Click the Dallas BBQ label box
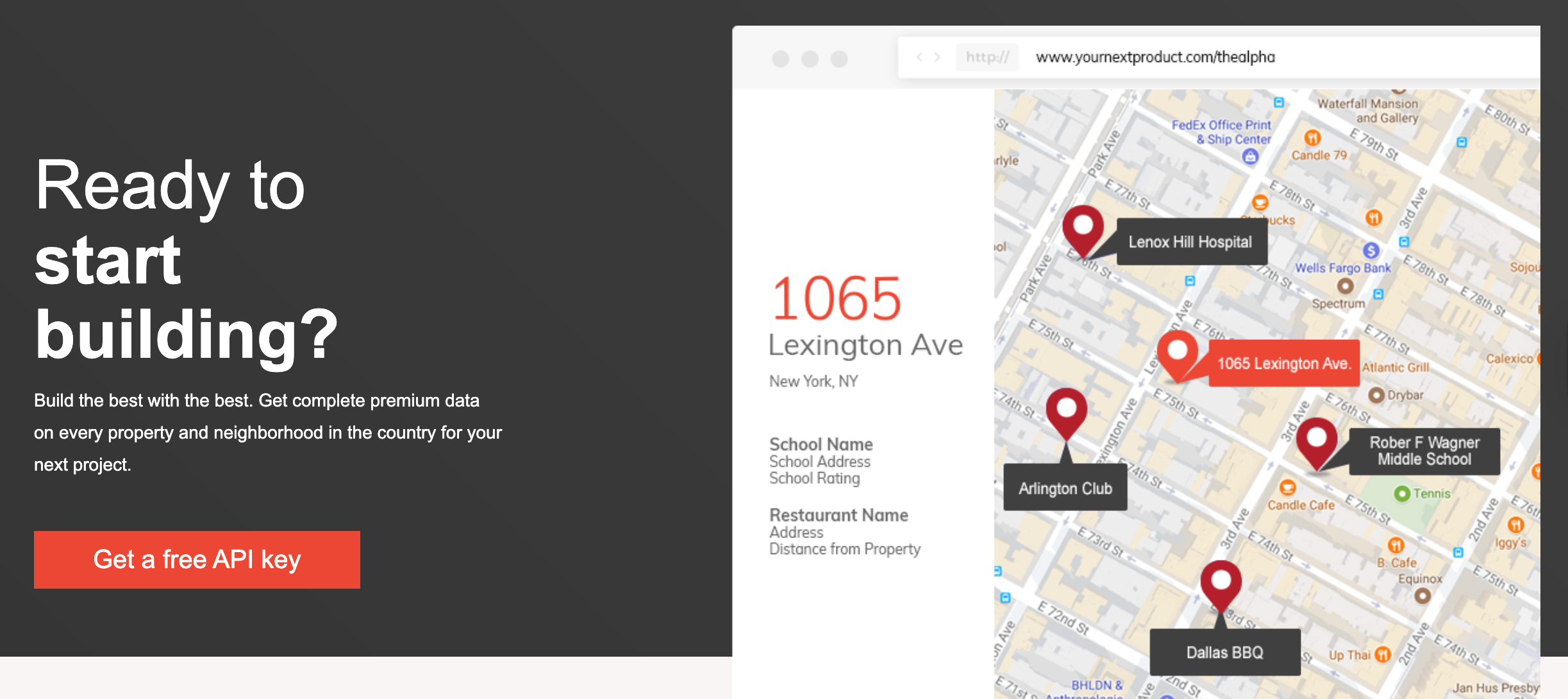Image resolution: width=1568 pixels, height=699 pixels. (1224, 652)
